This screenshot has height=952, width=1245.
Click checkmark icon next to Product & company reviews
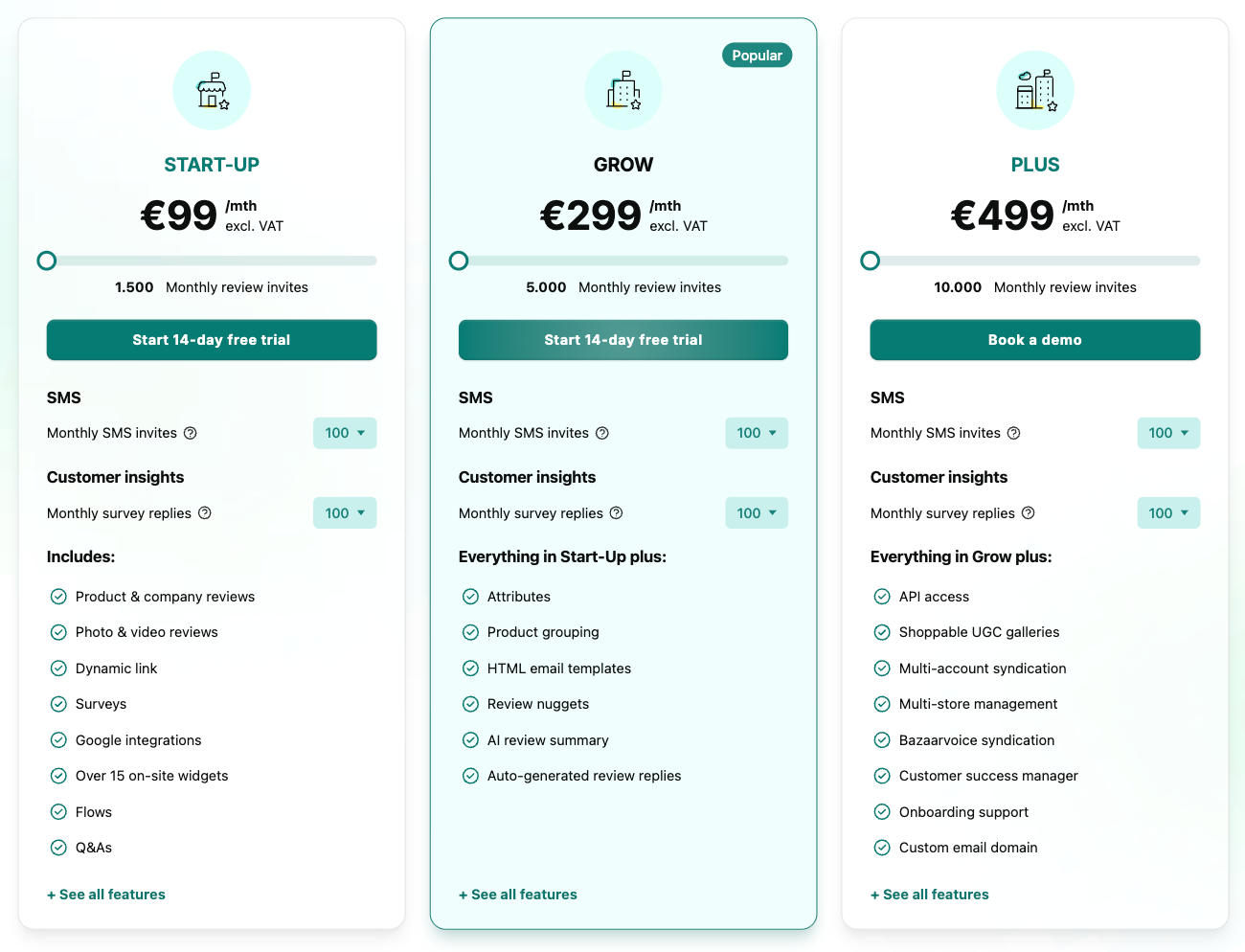(x=58, y=597)
